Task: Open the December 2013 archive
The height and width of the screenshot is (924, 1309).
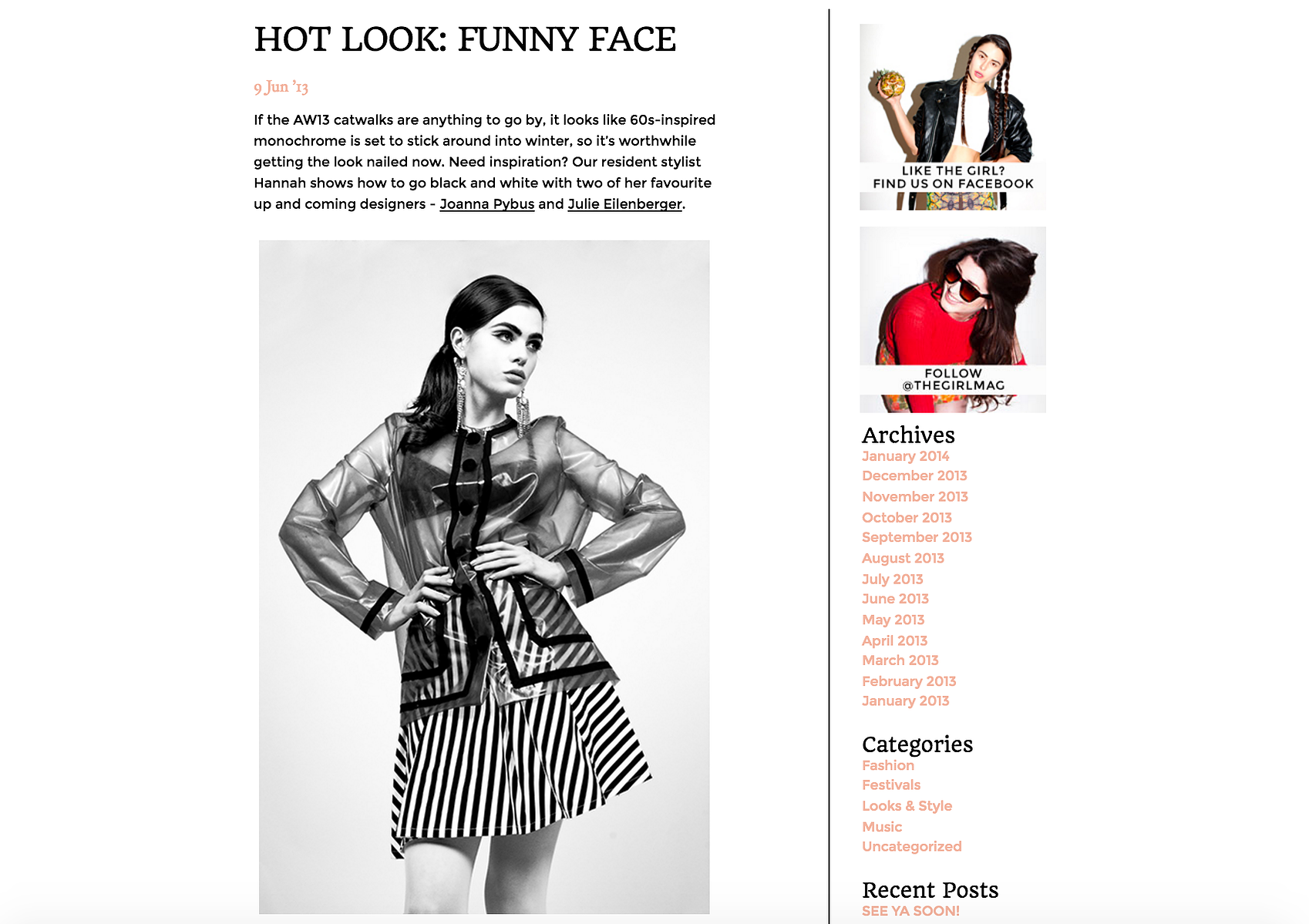Action: (x=914, y=476)
